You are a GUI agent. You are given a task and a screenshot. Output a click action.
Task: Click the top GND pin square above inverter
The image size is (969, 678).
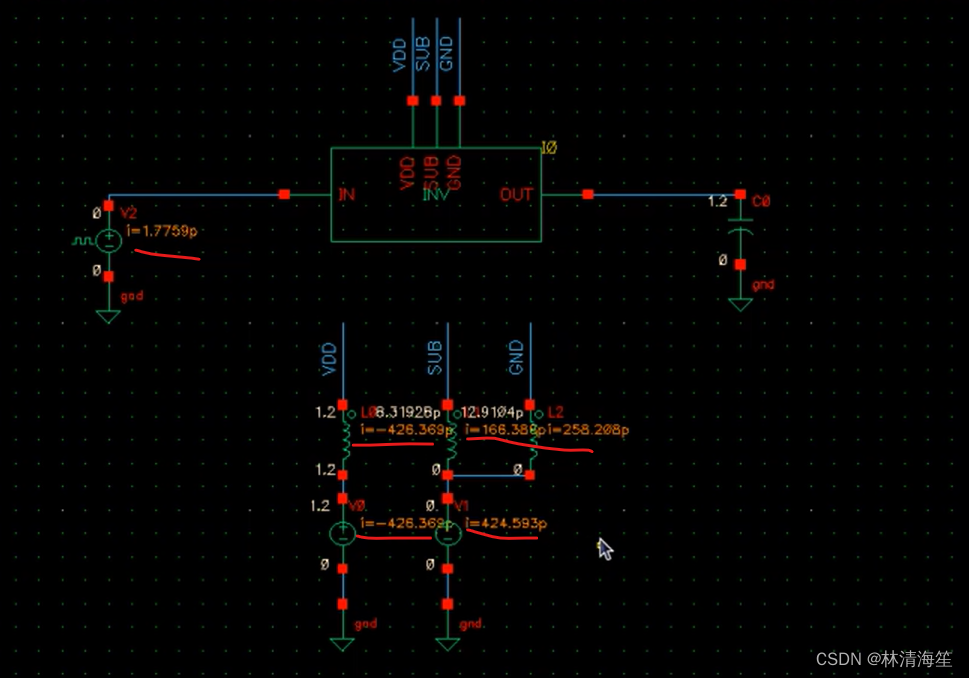(x=459, y=101)
